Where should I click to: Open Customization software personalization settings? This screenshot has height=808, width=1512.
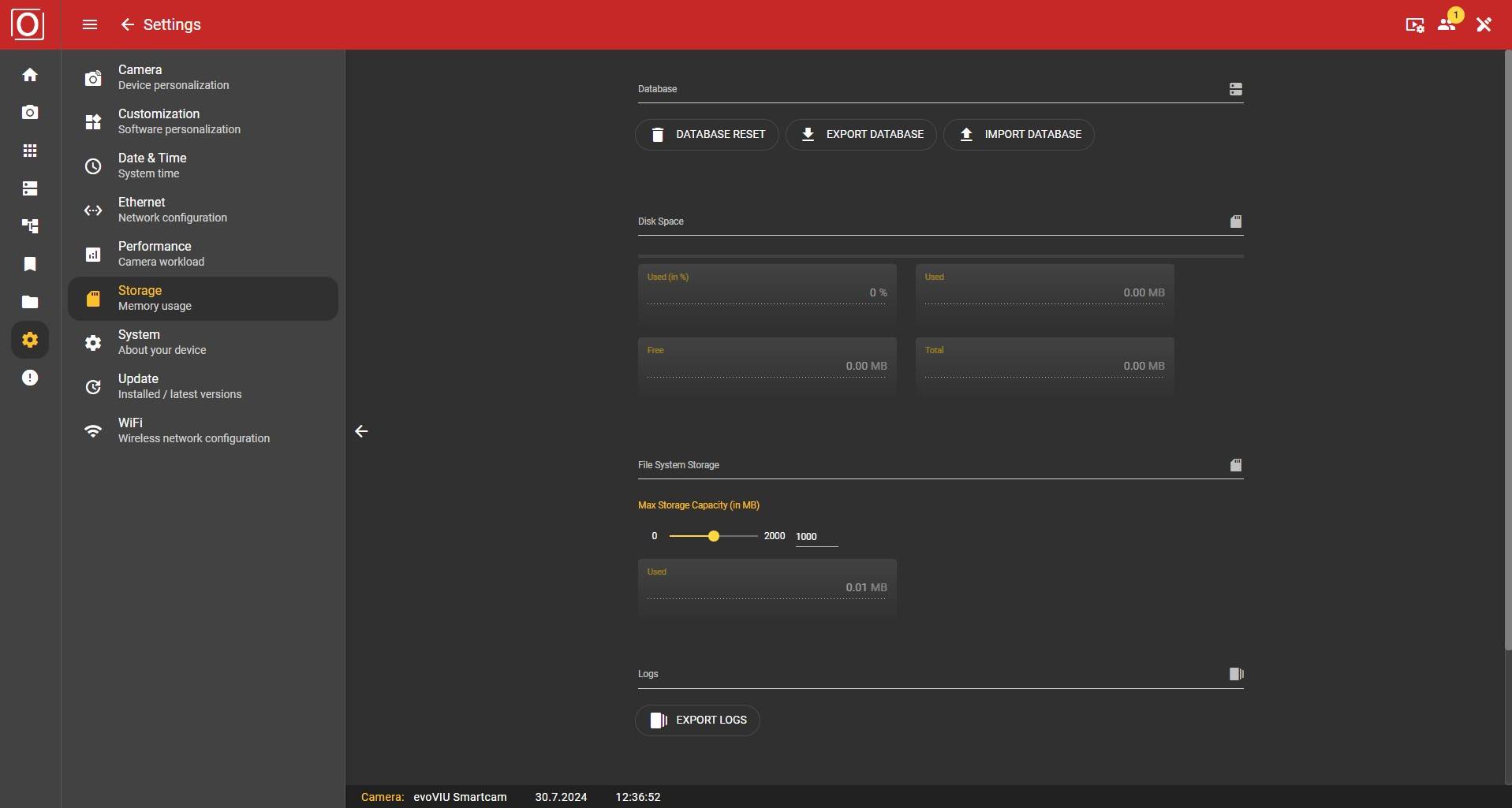click(203, 121)
